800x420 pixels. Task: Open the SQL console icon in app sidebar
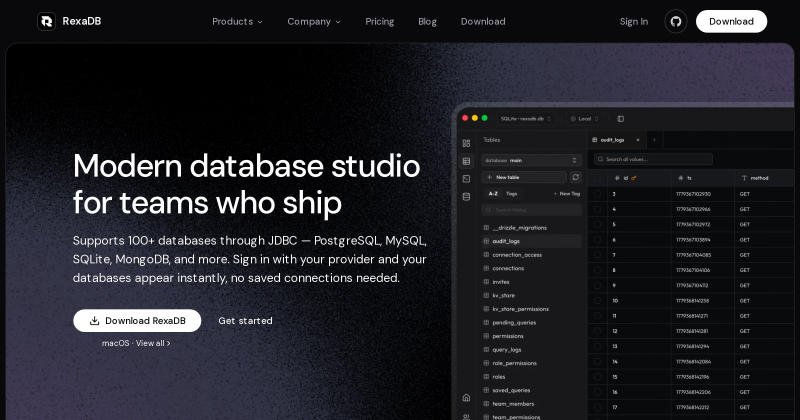(x=466, y=179)
